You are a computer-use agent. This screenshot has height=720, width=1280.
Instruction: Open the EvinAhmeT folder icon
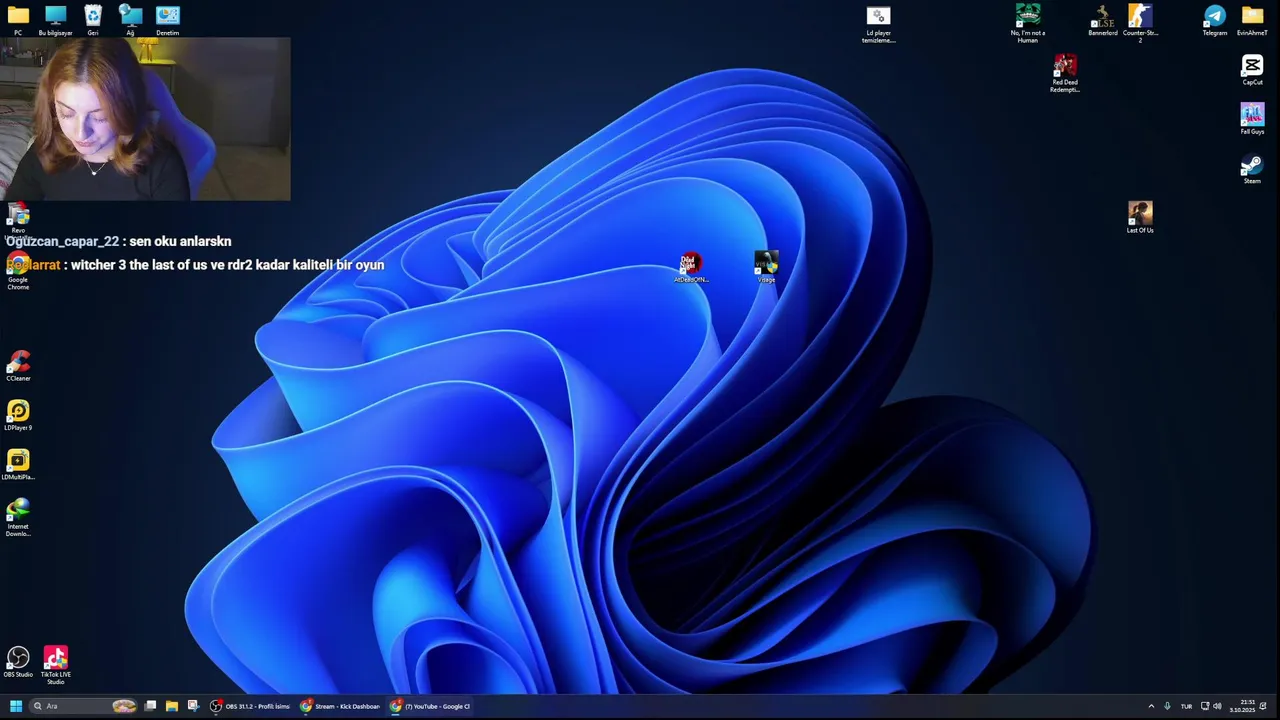pos(1252,20)
